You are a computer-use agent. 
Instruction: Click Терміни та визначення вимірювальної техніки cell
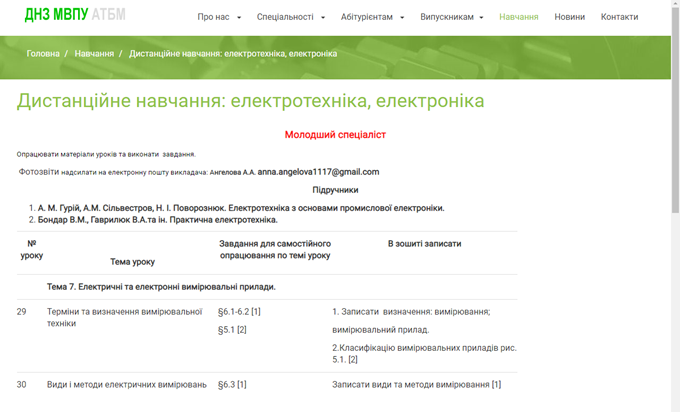point(125,317)
